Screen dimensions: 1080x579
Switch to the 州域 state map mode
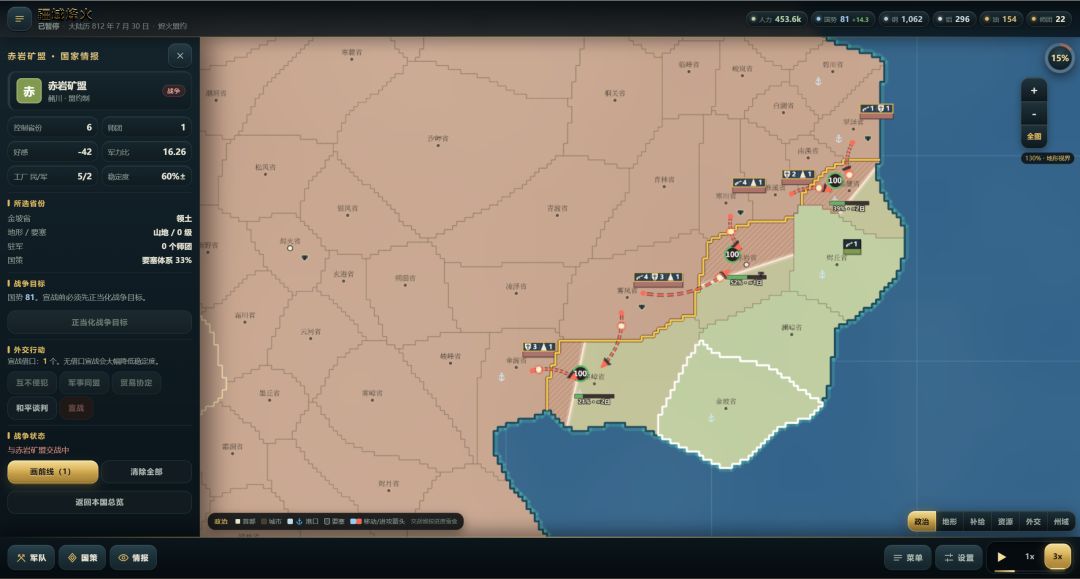[1061, 522]
